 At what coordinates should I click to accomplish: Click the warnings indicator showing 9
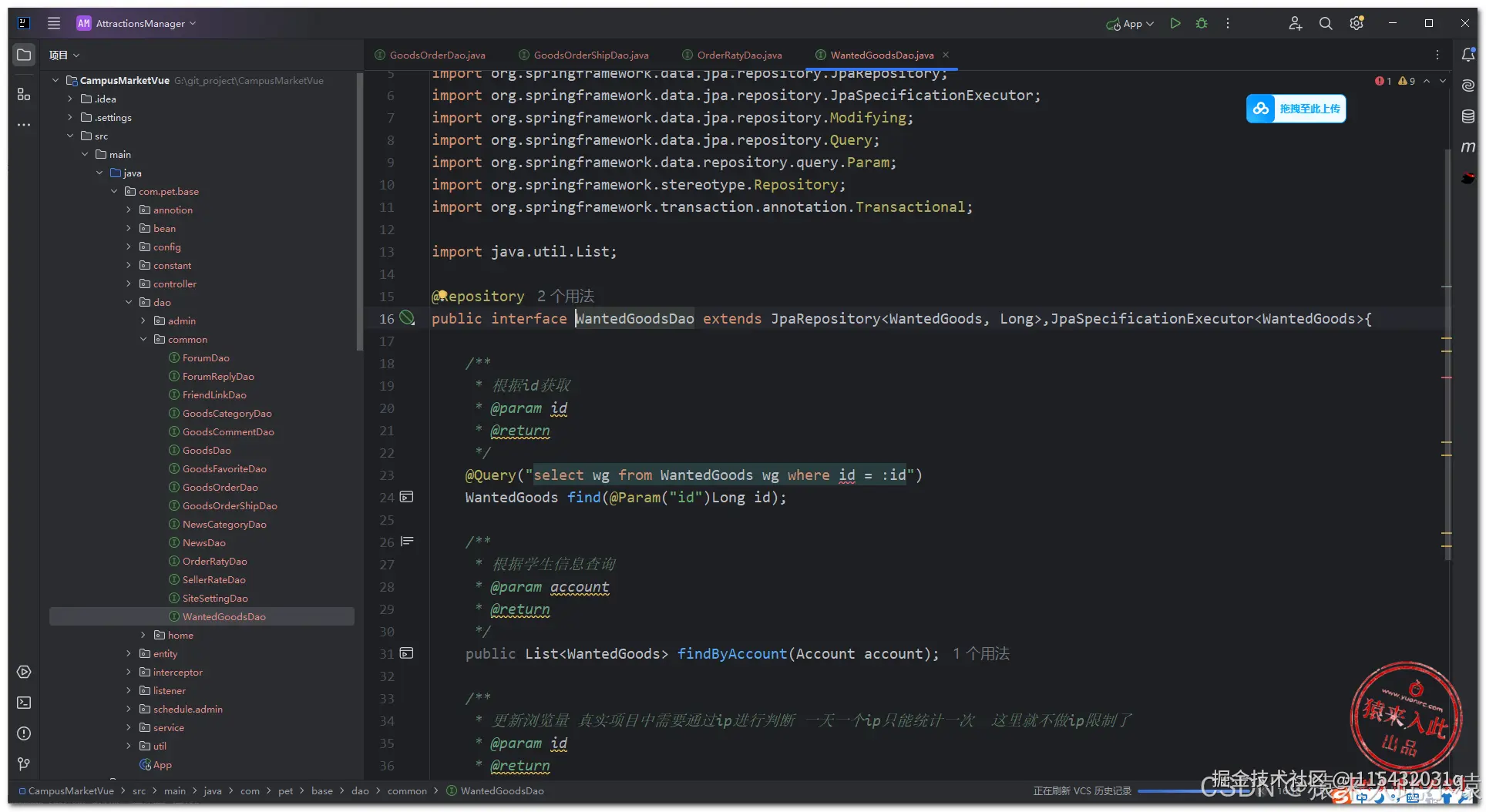pyautogui.click(x=1407, y=81)
